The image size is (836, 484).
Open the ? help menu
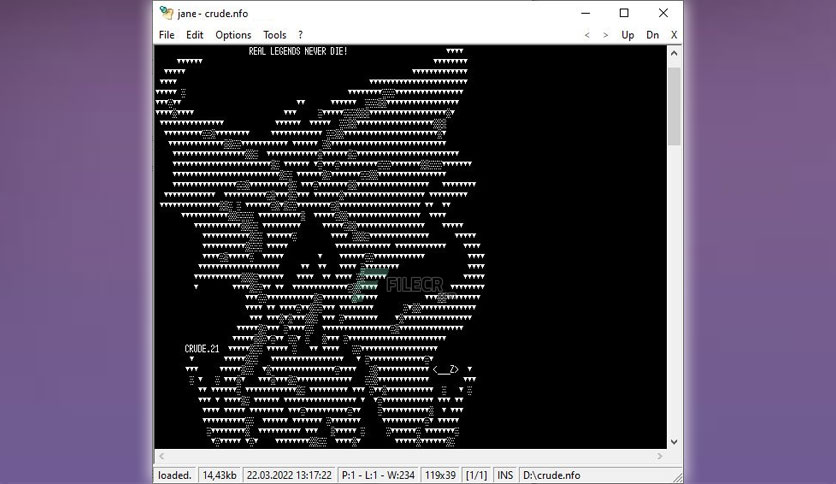300,35
